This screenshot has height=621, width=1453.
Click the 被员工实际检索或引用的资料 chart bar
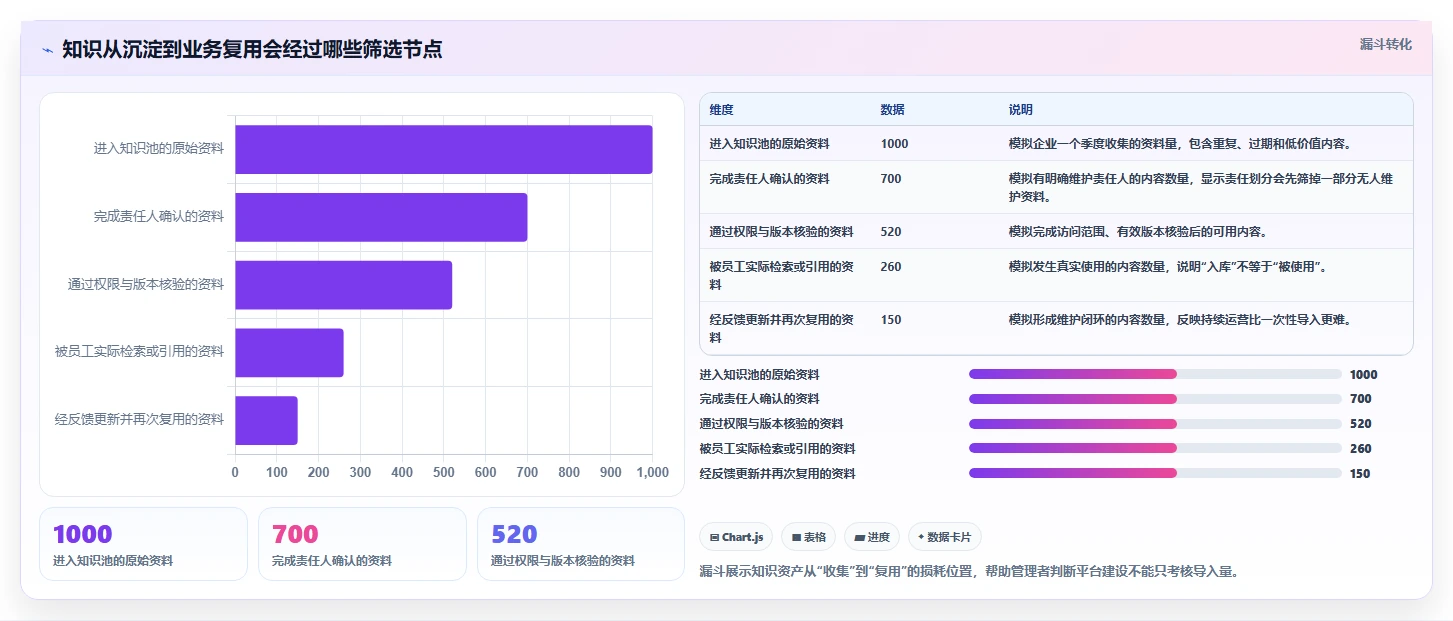point(290,352)
